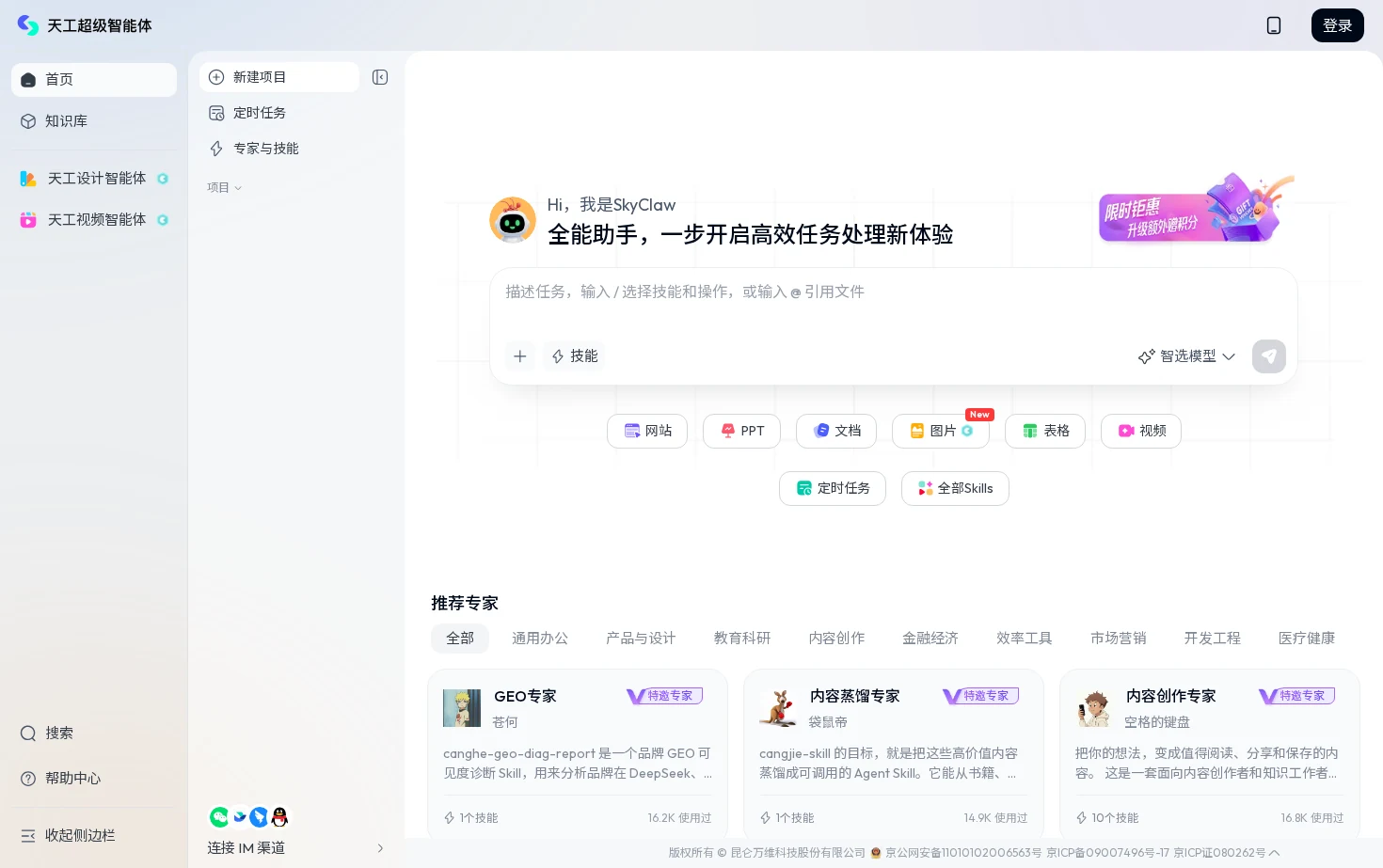Image resolution: width=1383 pixels, height=868 pixels.
Task: Open the 内容创作专家 card title
Action: pyautogui.click(x=1170, y=697)
